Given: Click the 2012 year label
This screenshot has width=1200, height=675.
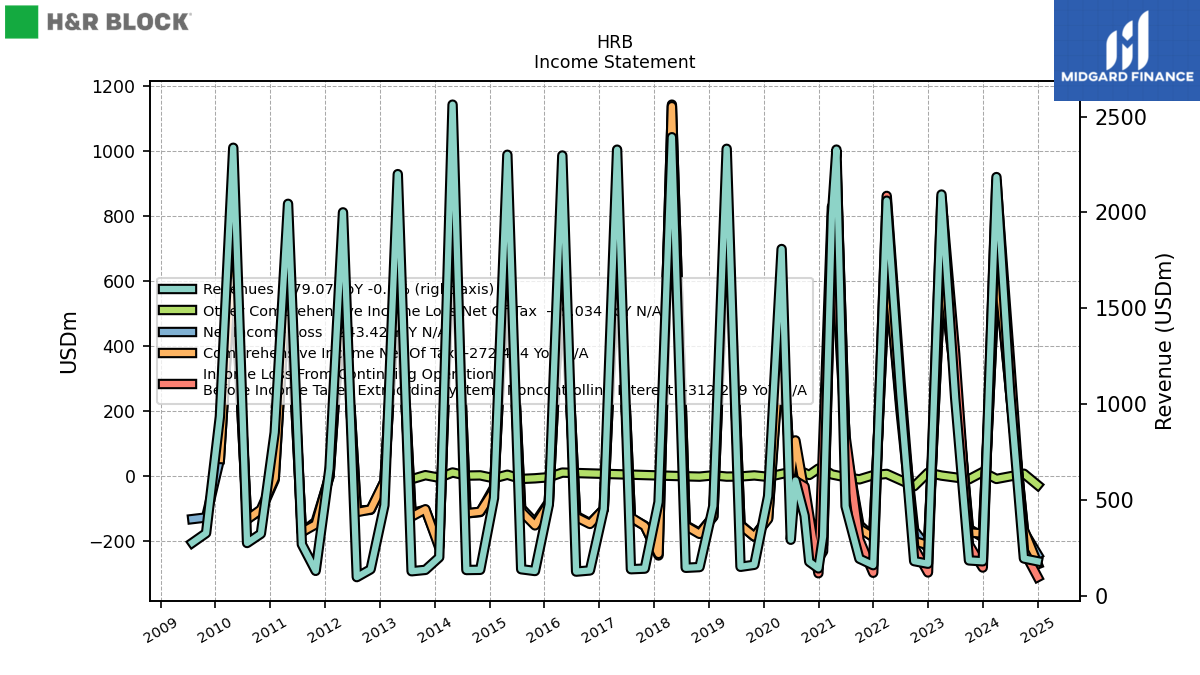Looking at the screenshot, I should pyautogui.click(x=324, y=629).
